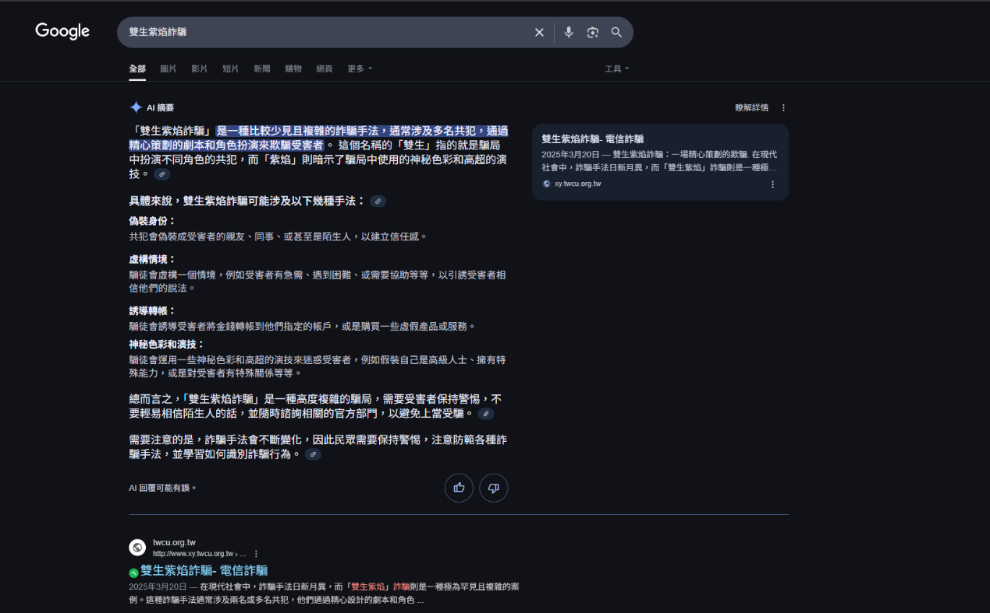Screen dimensions: 990x613
Task: Open the 工具 dropdown
Action: pos(616,68)
